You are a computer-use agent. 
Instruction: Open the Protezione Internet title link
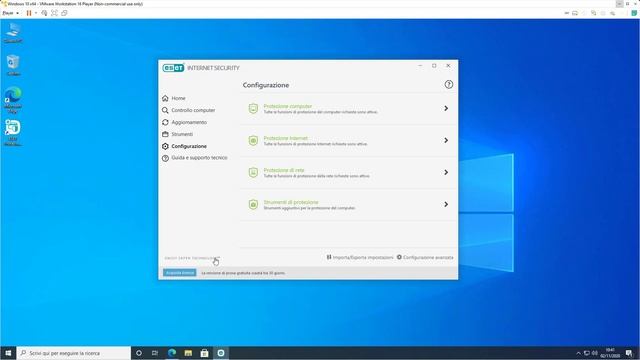point(285,138)
